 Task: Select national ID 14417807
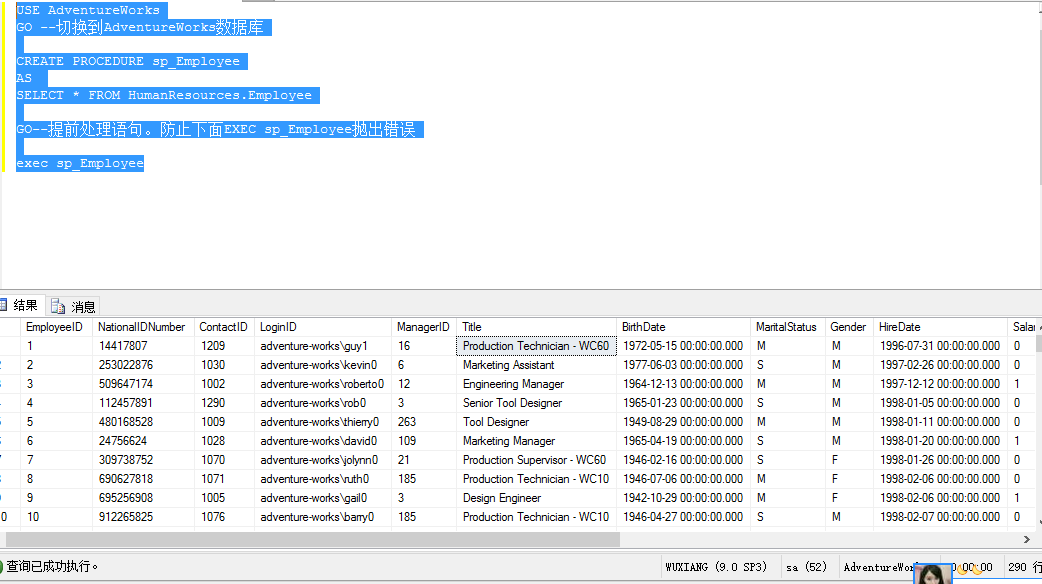(x=144, y=346)
